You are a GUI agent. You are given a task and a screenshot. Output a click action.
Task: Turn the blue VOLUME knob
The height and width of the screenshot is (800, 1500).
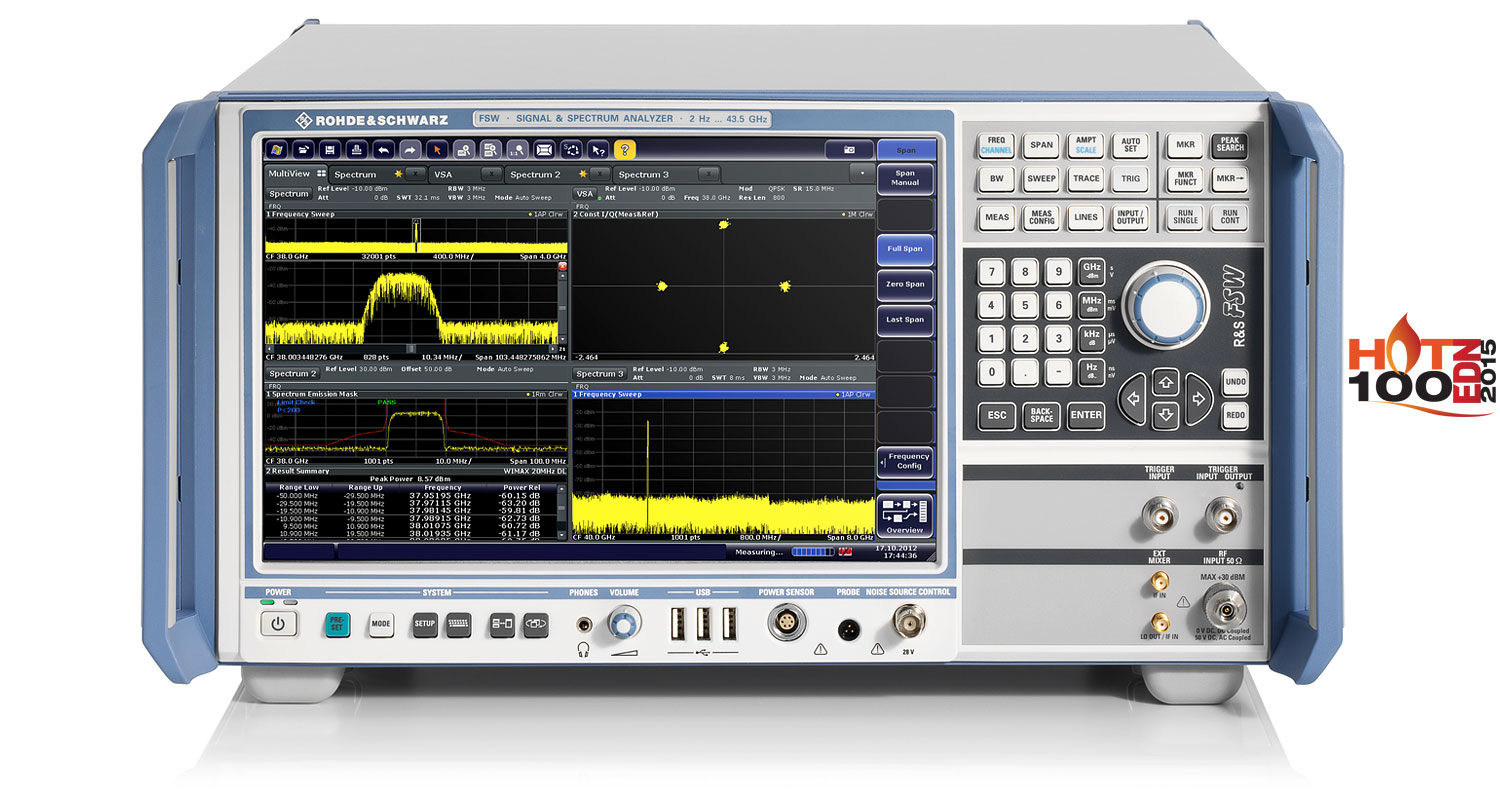coord(623,624)
